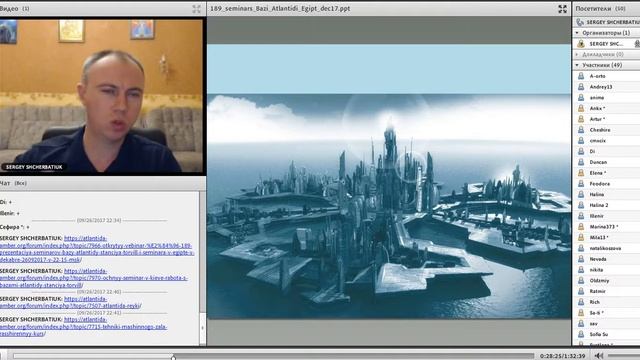Select attendee name cmocix
Screen dimensions: 640x360
(x=598, y=140)
